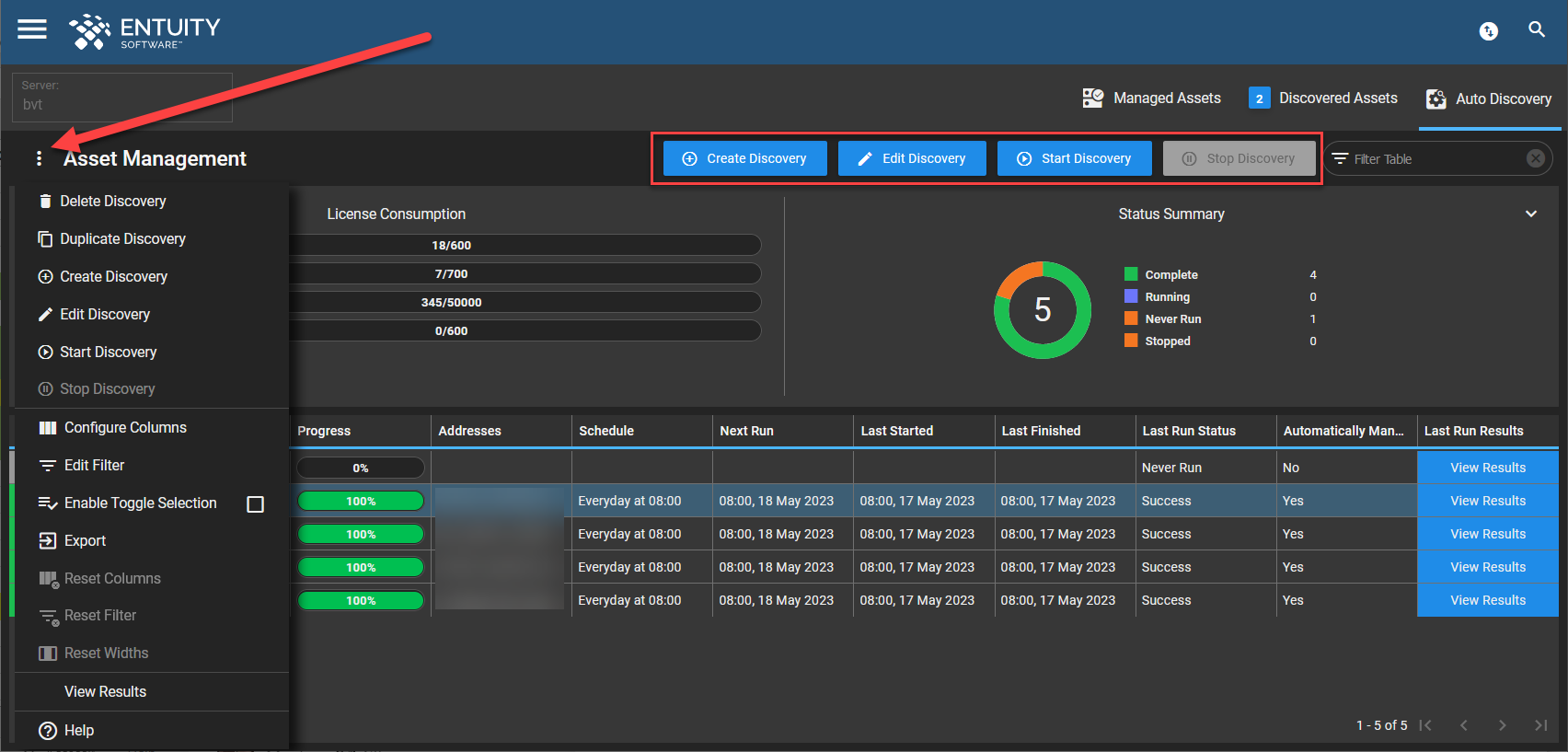Click the Enable Toggle Selection menu entry text

[141, 503]
